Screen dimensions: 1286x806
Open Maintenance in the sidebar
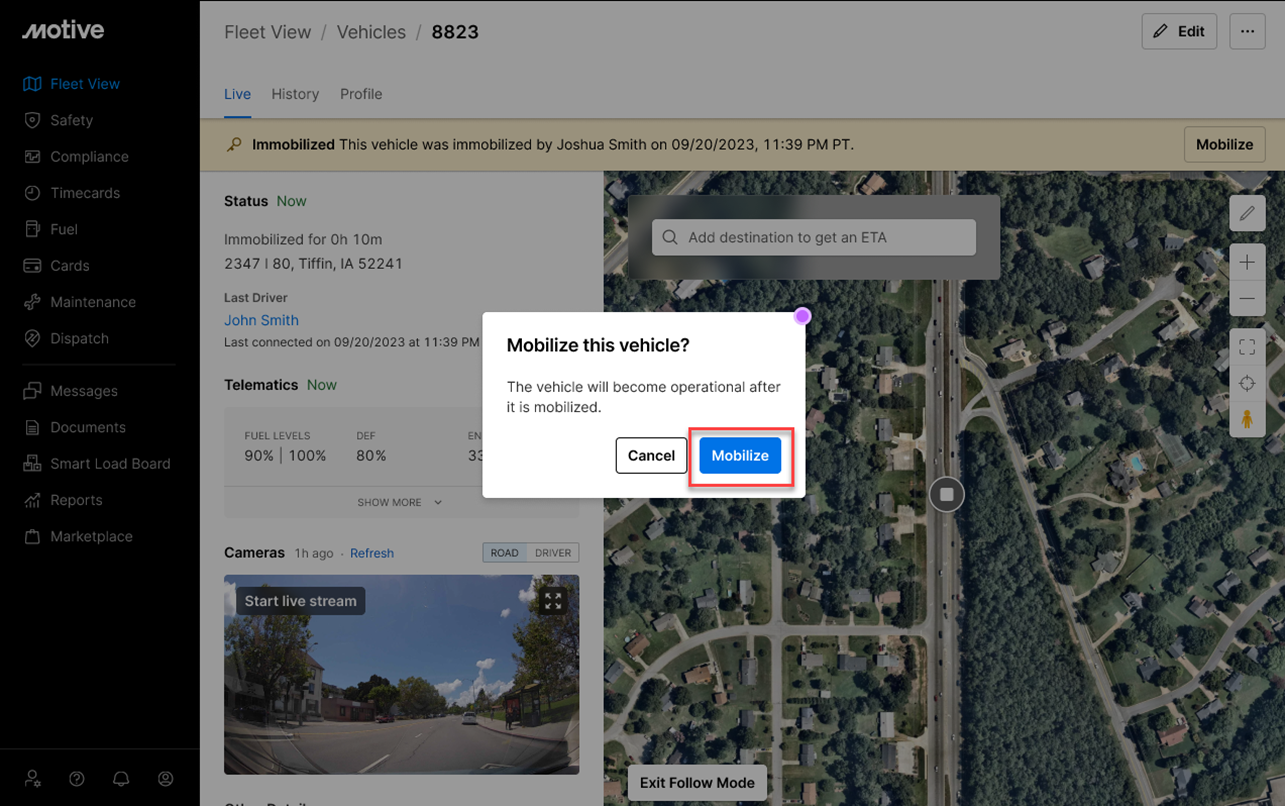click(93, 302)
